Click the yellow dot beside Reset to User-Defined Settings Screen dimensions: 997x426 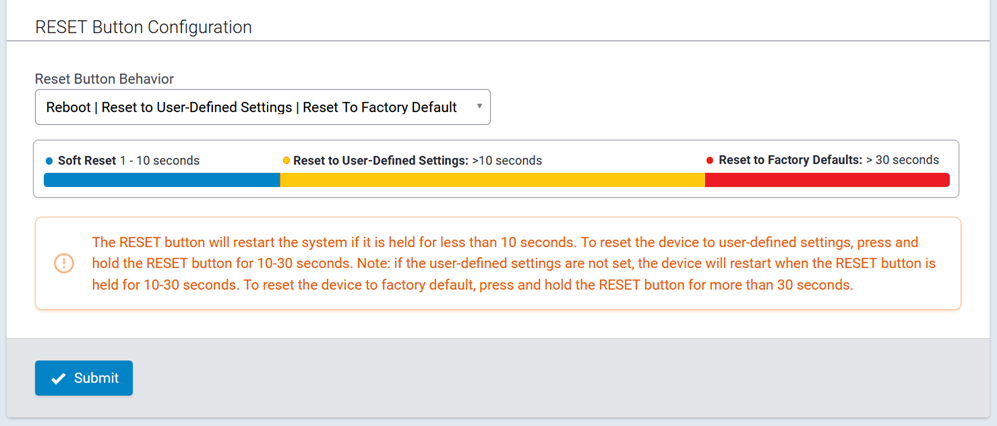286,160
